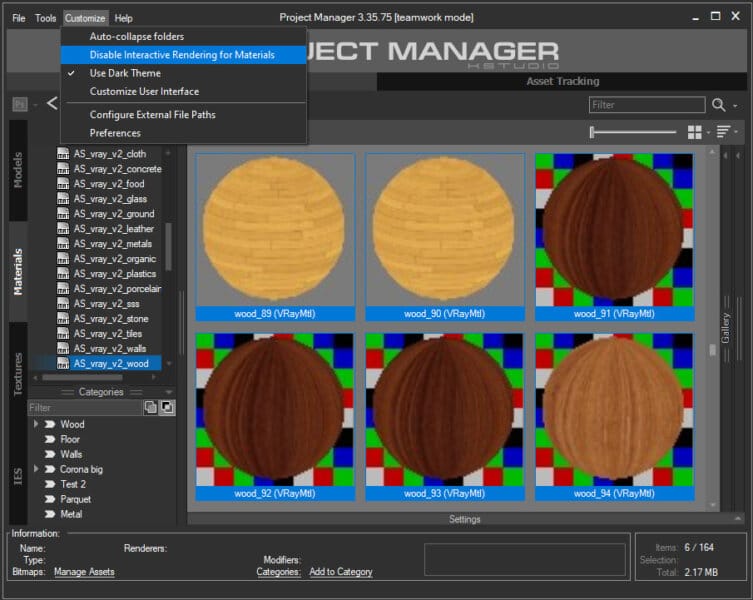Click the AS_vray_v2_leather library file icon
The image size is (753, 600).
click(63, 229)
